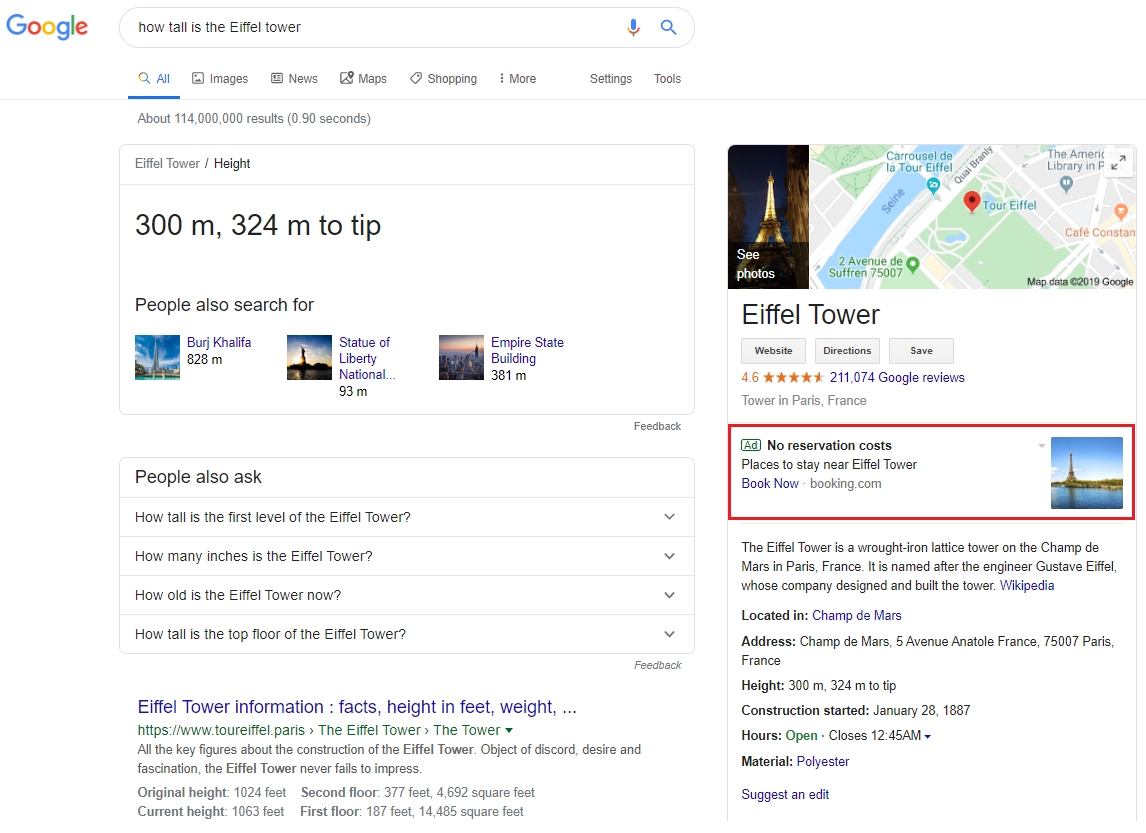Click the Ad badge icon
This screenshot has width=1146, height=833.
pos(751,445)
